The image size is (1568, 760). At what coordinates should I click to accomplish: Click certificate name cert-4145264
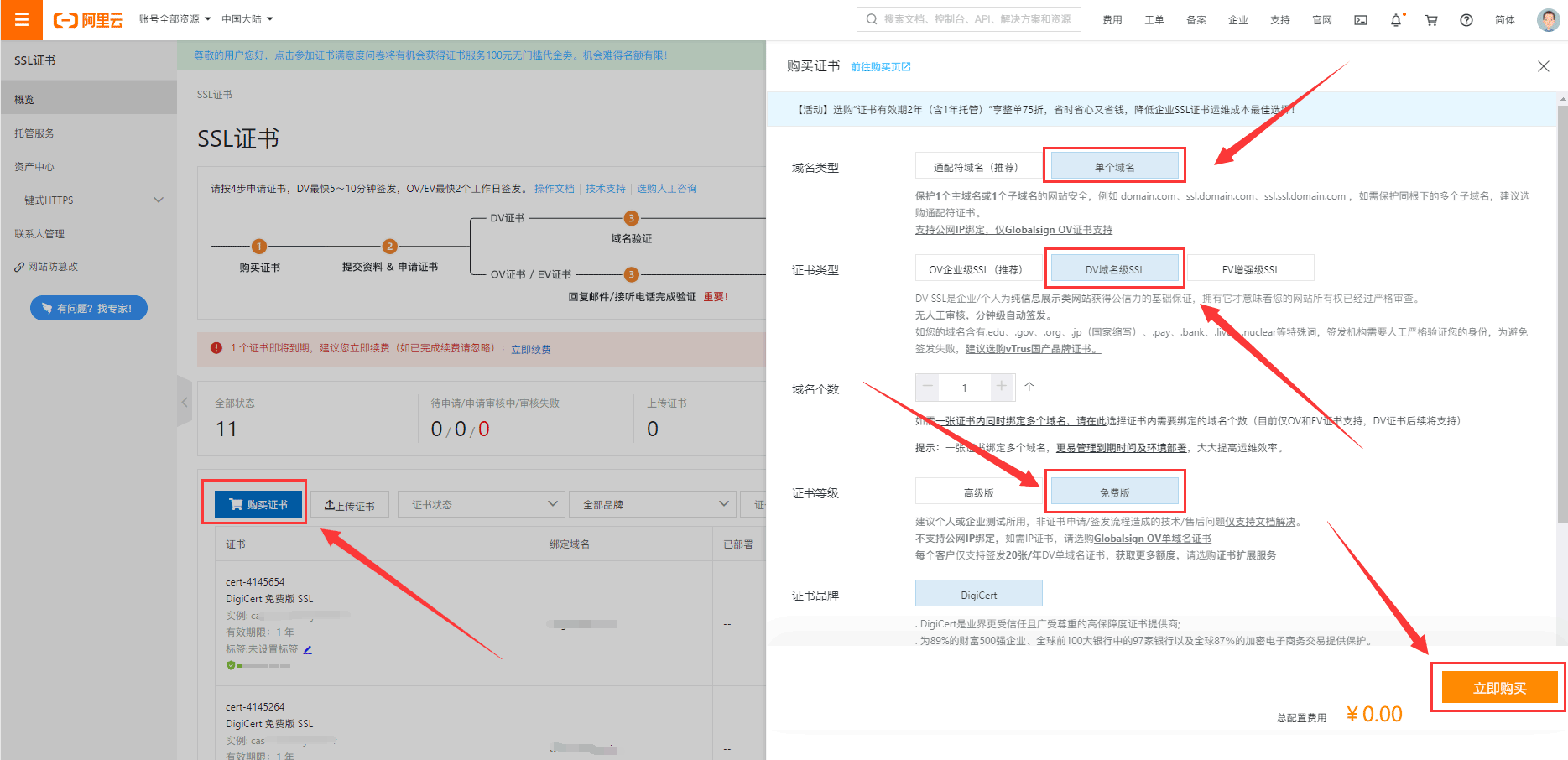pos(255,707)
